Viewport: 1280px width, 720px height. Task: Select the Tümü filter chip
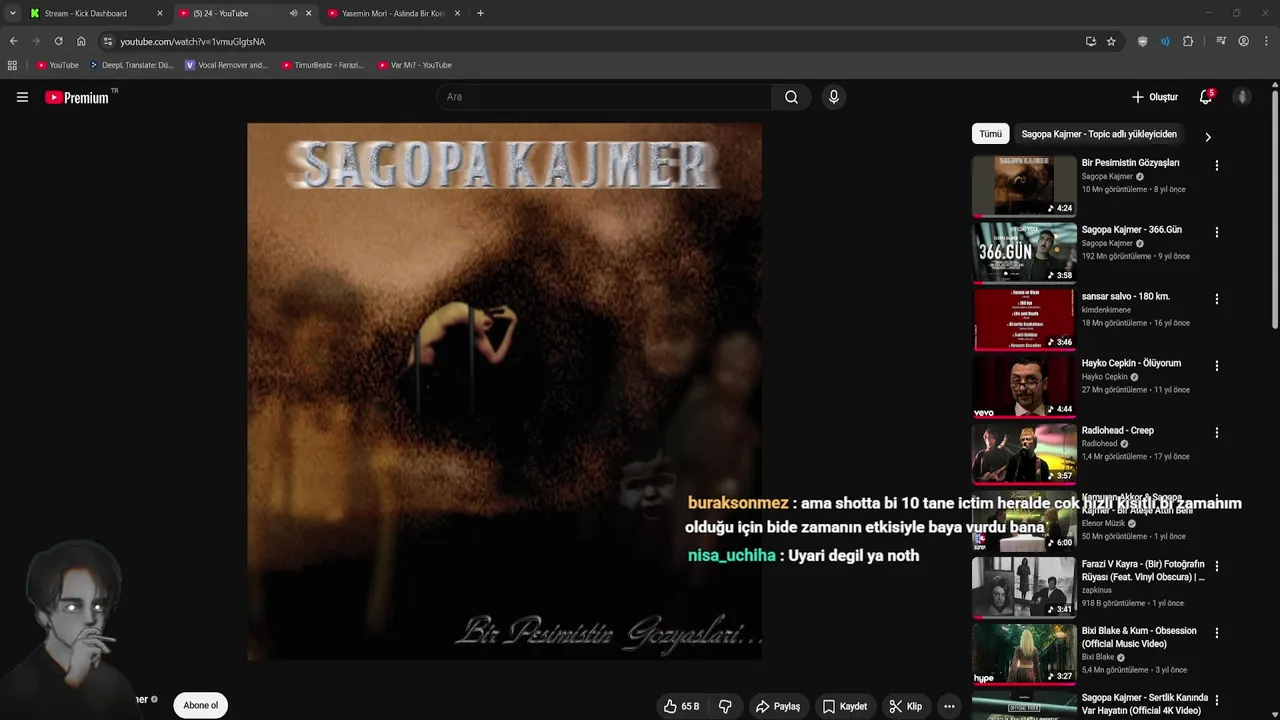click(990, 134)
